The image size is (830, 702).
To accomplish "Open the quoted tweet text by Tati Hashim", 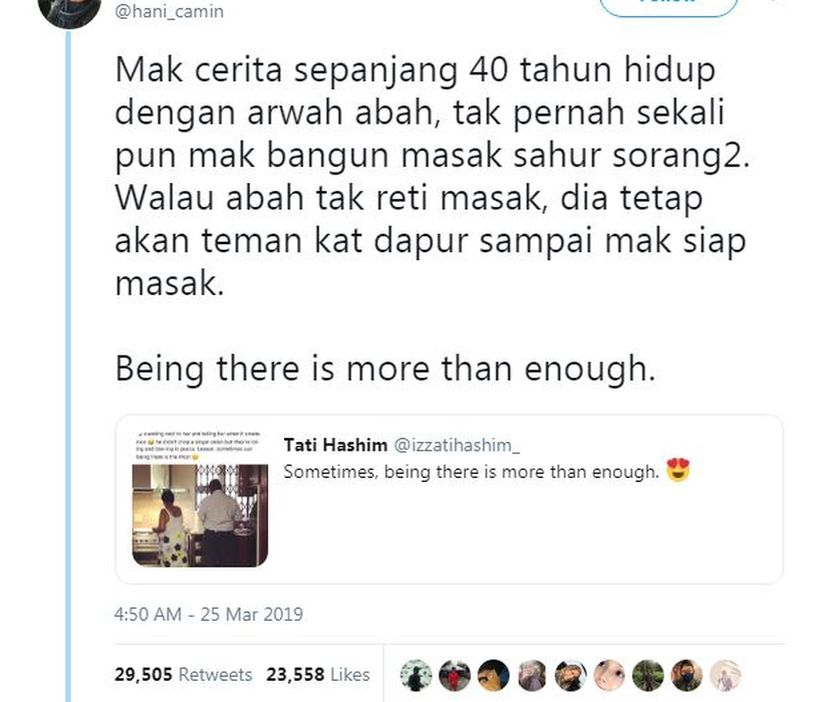I will (x=471, y=471).
